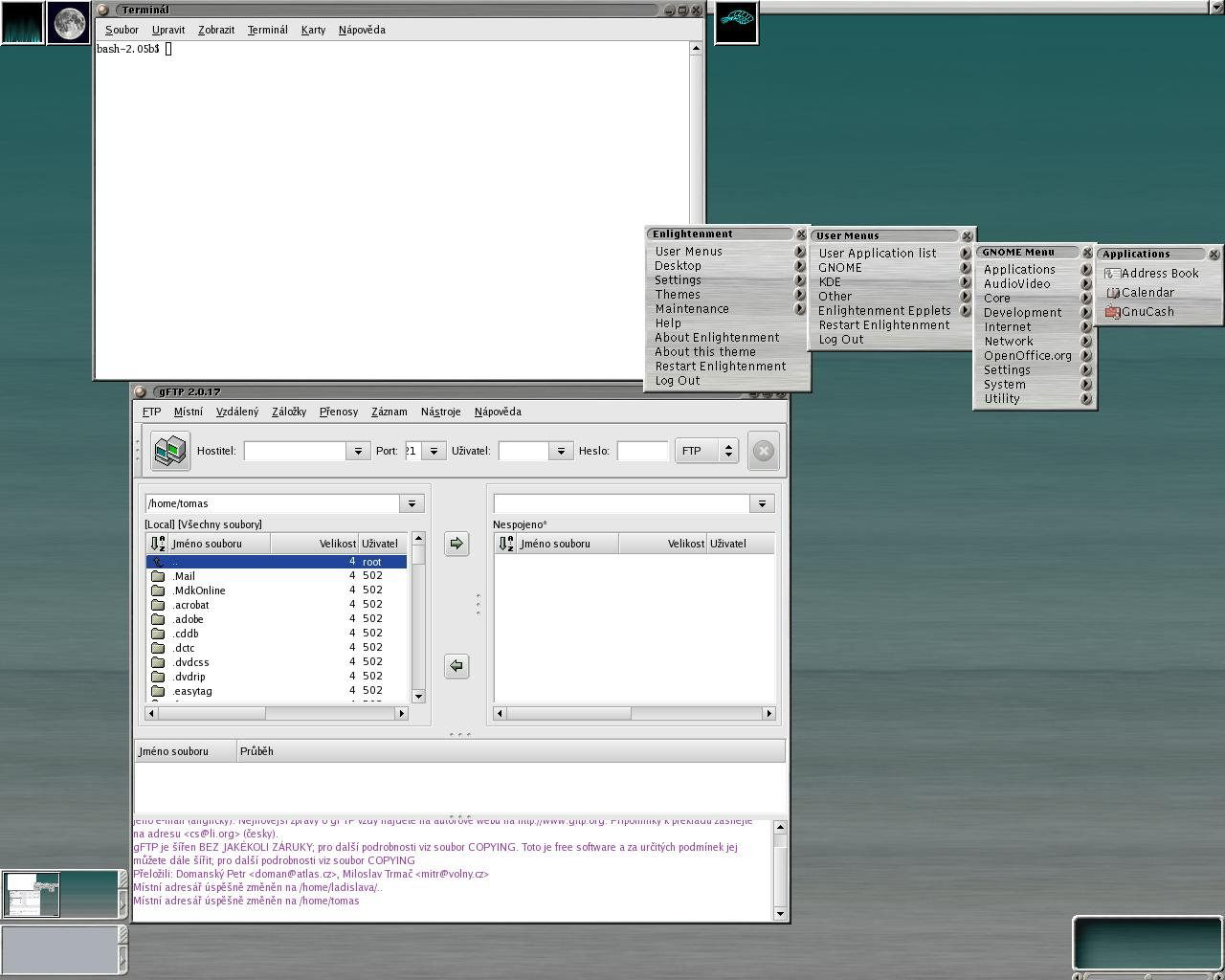Select the .easytag folder icon
The height and width of the screenshot is (980, 1225).
coord(158,691)
